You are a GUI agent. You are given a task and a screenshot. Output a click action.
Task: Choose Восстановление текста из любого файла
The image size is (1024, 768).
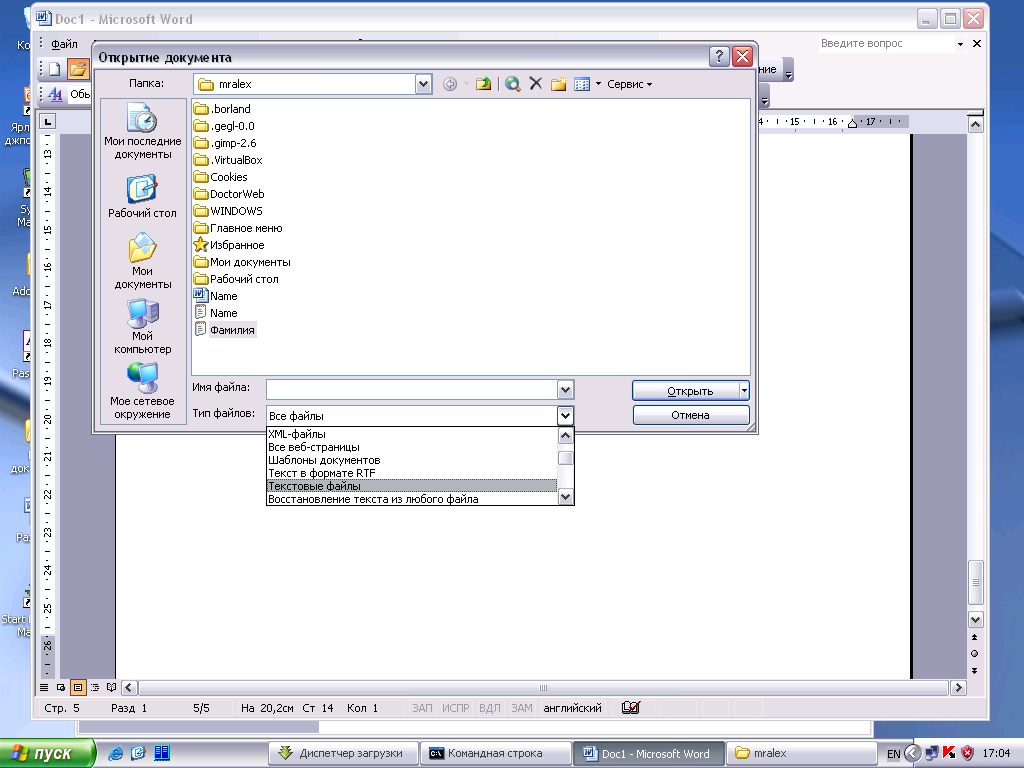411,499
